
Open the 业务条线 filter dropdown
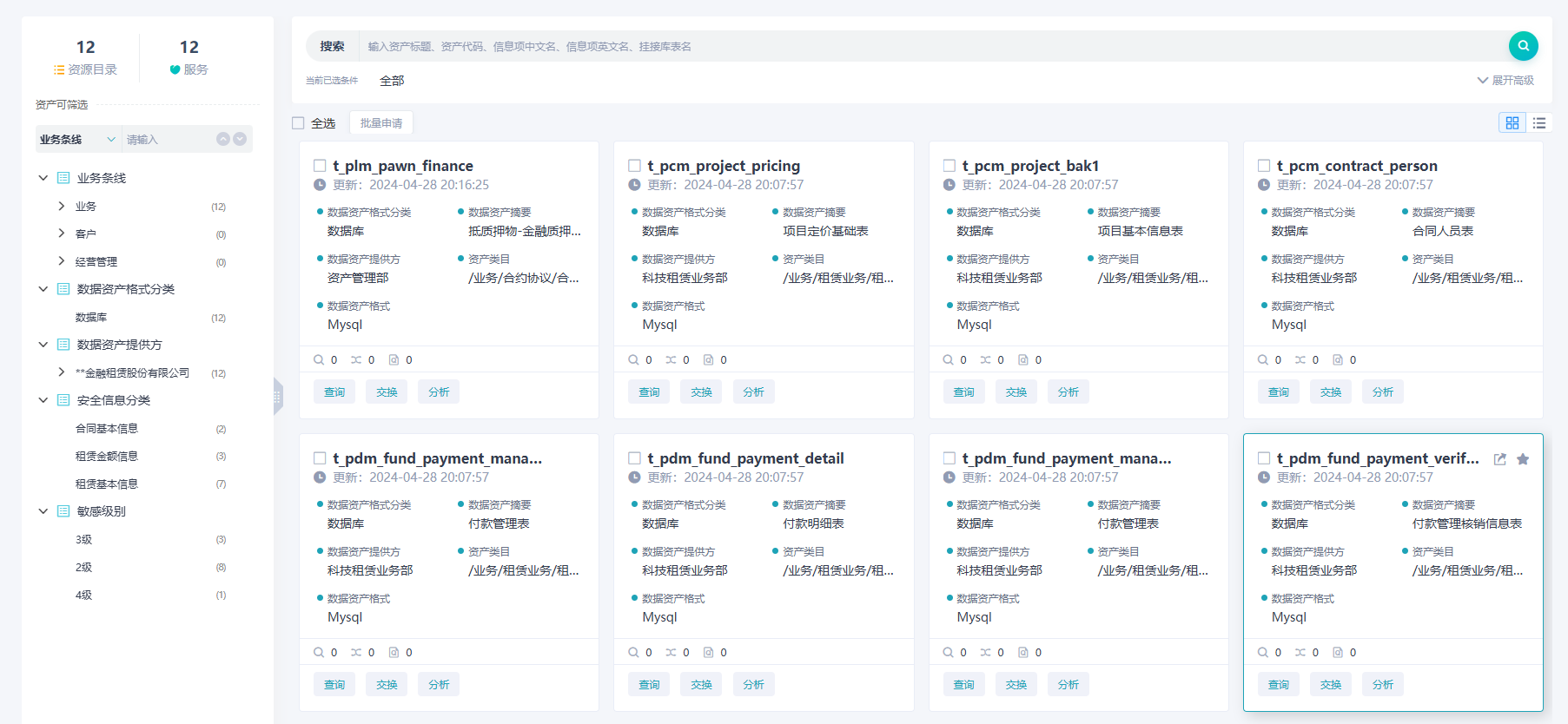tap(76, 139)
